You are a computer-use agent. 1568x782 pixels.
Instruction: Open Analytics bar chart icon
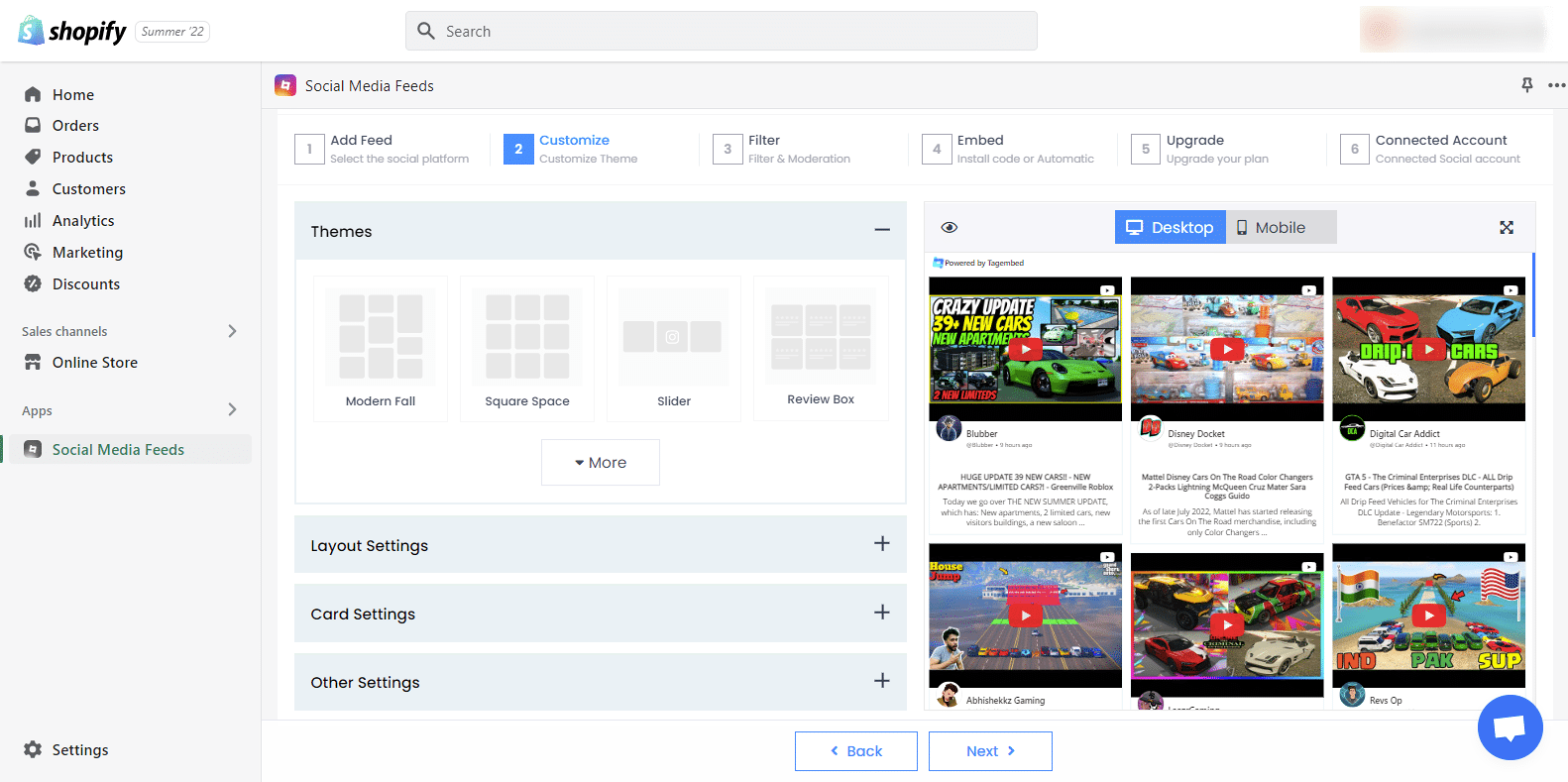[33, 220]
